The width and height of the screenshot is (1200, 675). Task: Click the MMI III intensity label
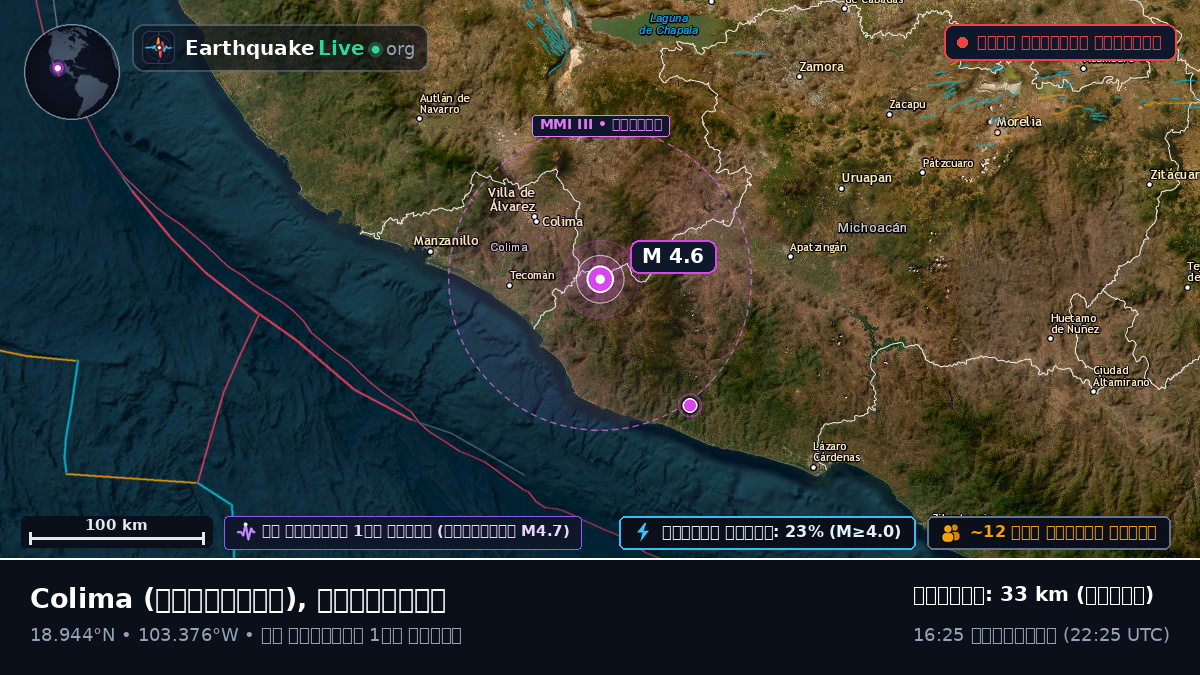(x=600, y=125)
